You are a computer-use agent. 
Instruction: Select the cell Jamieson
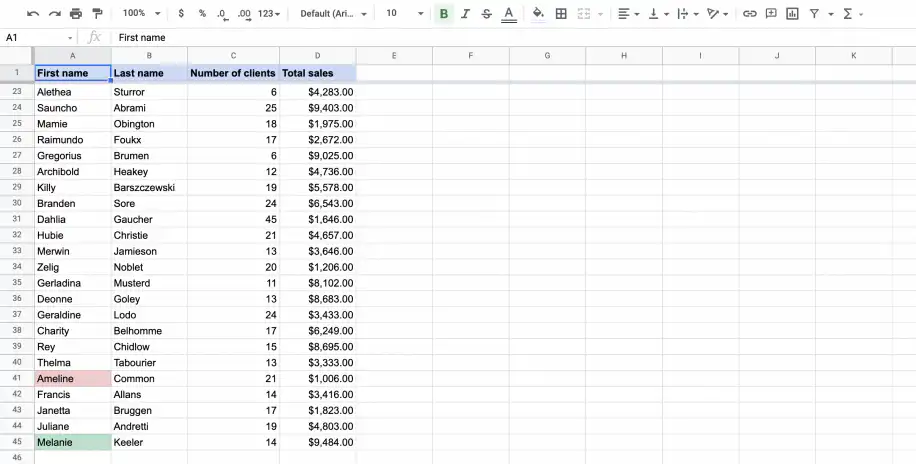(x=149, y=251)
